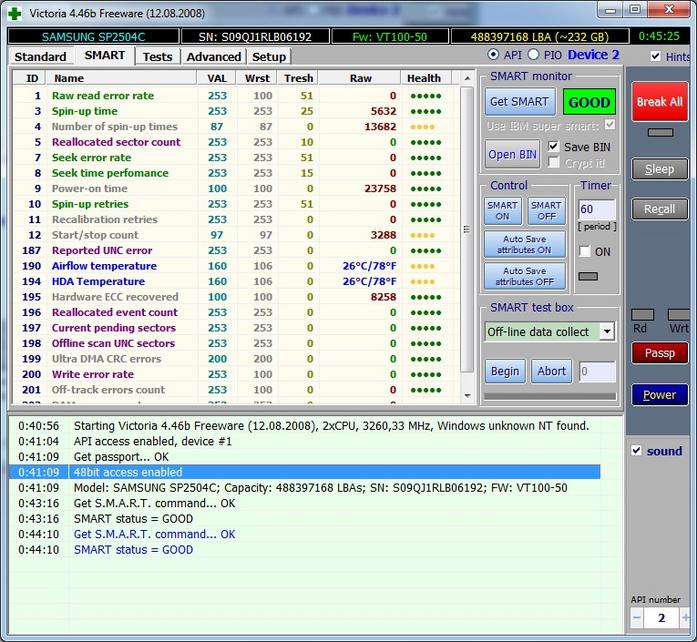The height and width of the screenshot is (642, 697).
Task: Click Auto Save attributes OFF button
Action: coord(525,276)
